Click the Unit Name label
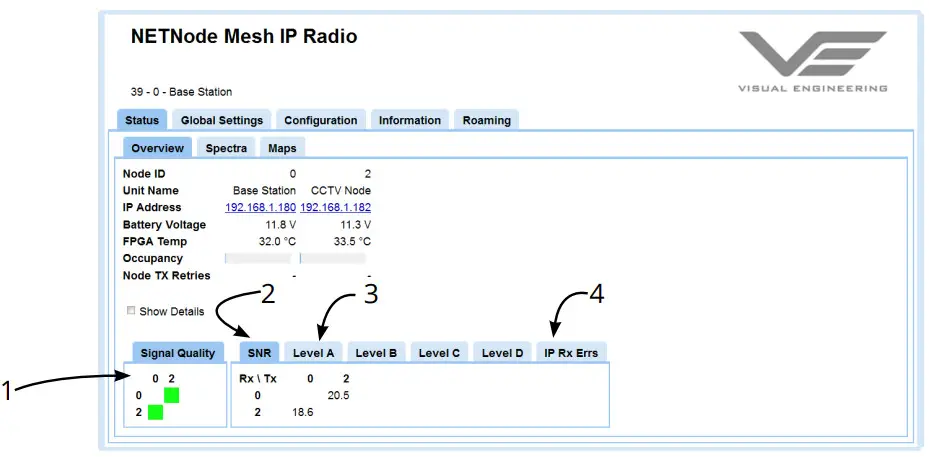This screenshot has height=457, width=929. tap(150, 191)
